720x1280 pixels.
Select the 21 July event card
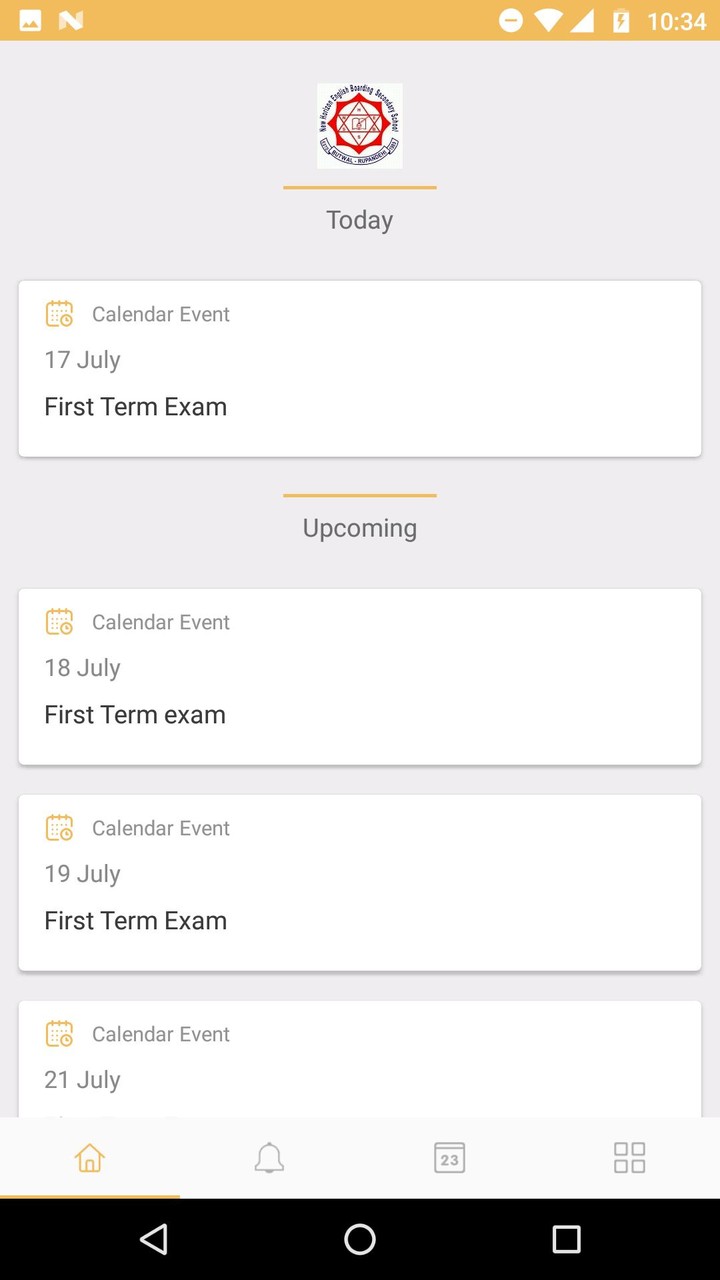pos(360,1060)
